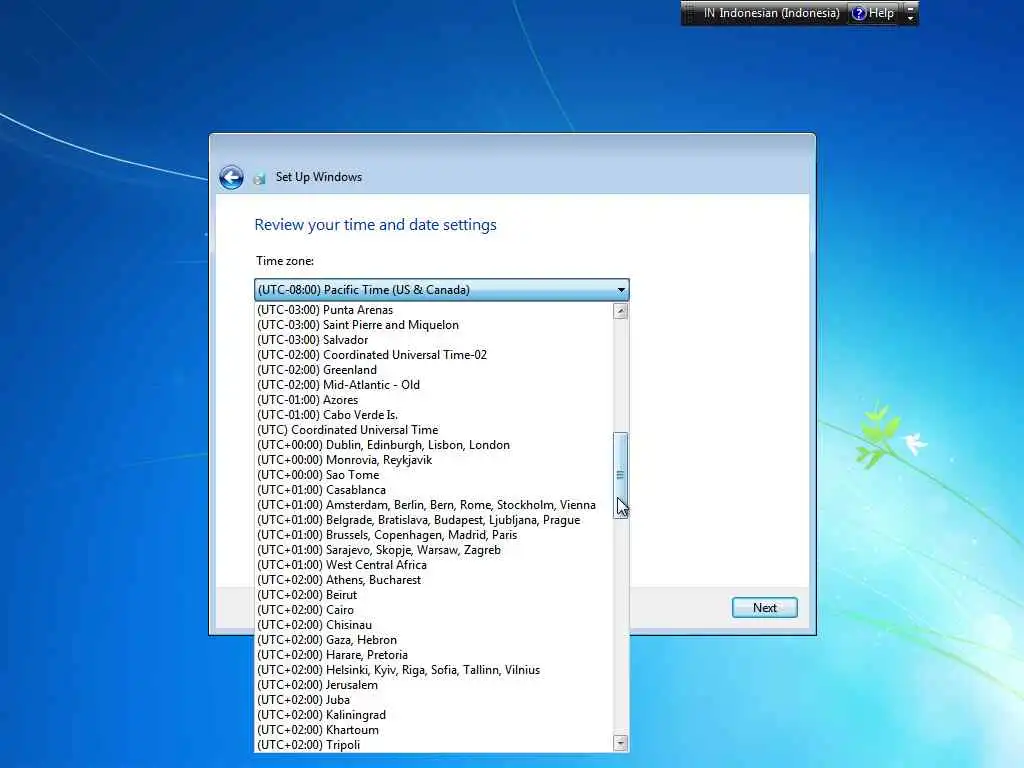The height and width of the screenshot is (768, 1024).
Task: Select (UTC-01:00) Cabo Verde Is.
Action: [x=434, y=415]
